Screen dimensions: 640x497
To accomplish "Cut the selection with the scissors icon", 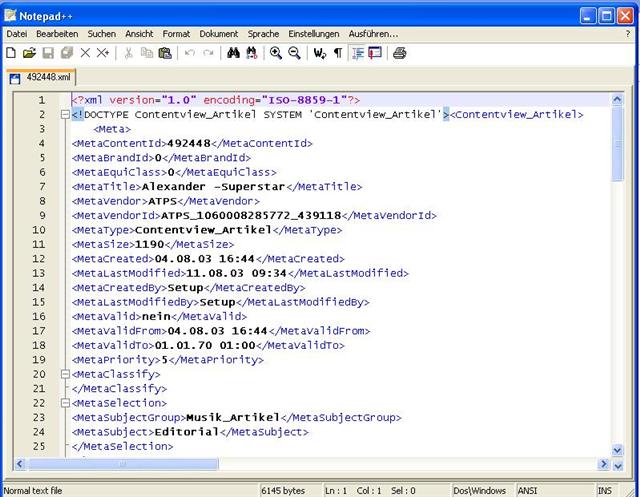I will 128,53.
